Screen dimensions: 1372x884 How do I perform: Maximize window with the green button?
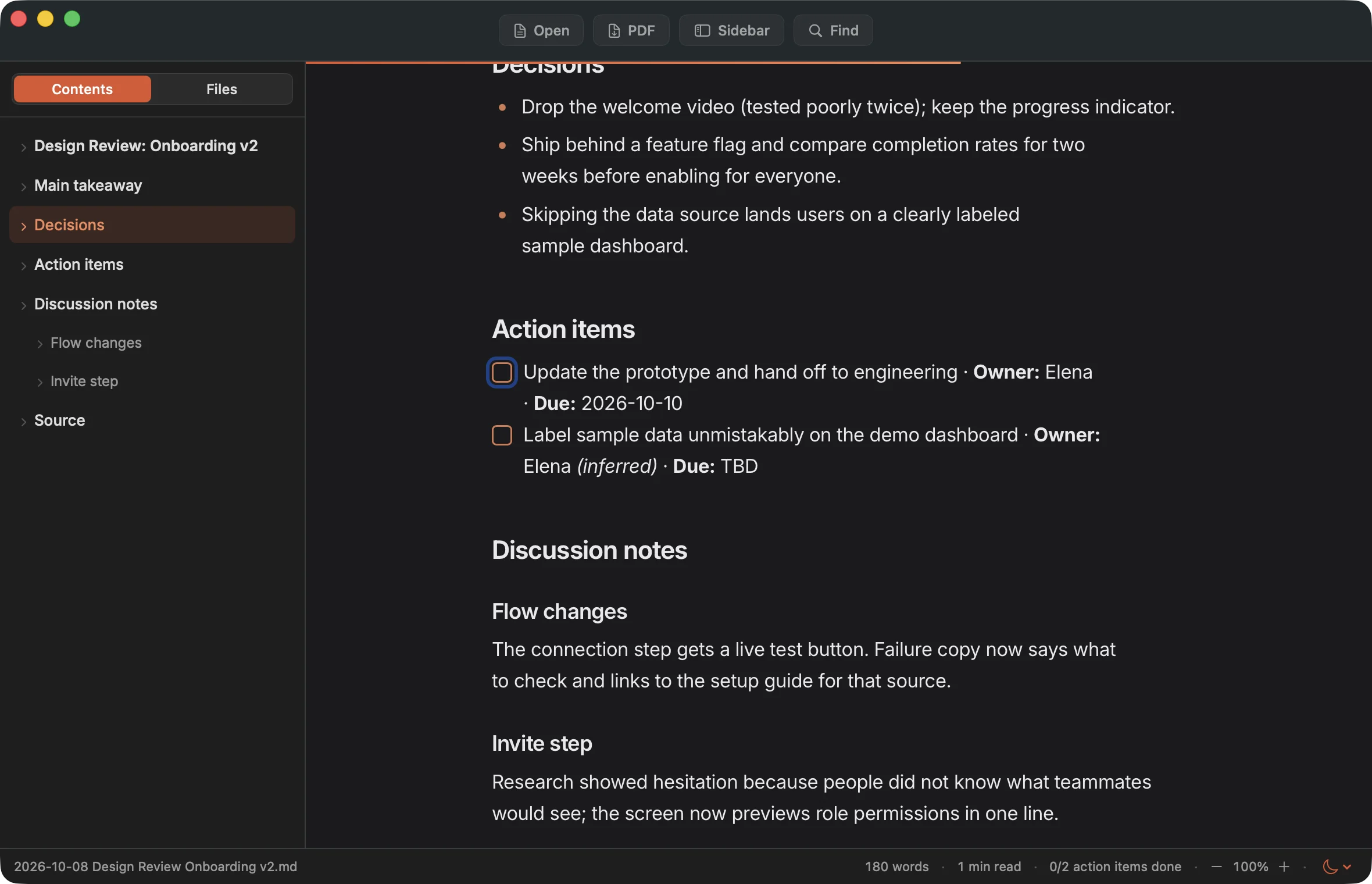click(x=72, y=19)
